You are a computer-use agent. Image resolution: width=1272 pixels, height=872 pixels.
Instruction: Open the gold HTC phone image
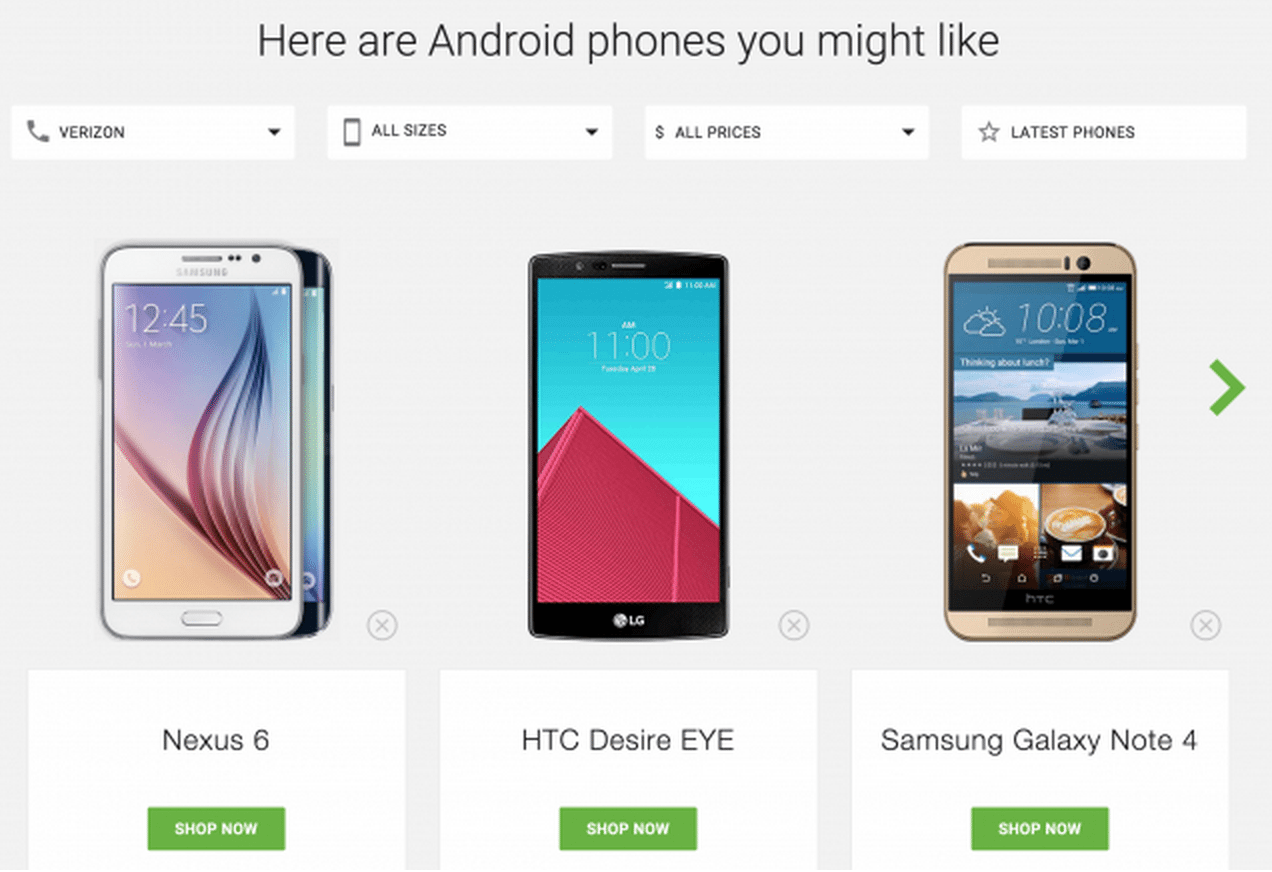1040,441
